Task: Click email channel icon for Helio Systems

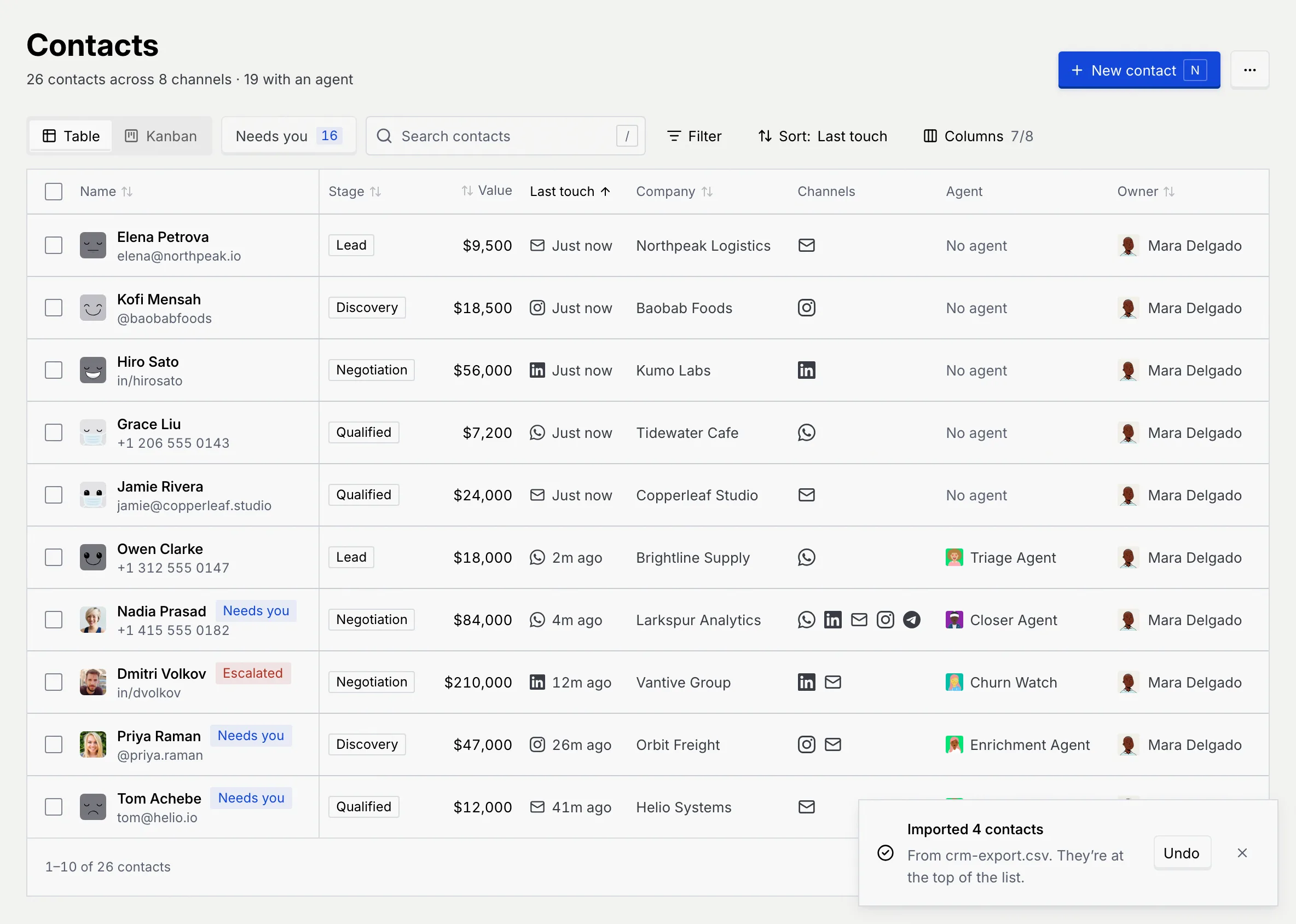Action: click(x=806, y=807)
